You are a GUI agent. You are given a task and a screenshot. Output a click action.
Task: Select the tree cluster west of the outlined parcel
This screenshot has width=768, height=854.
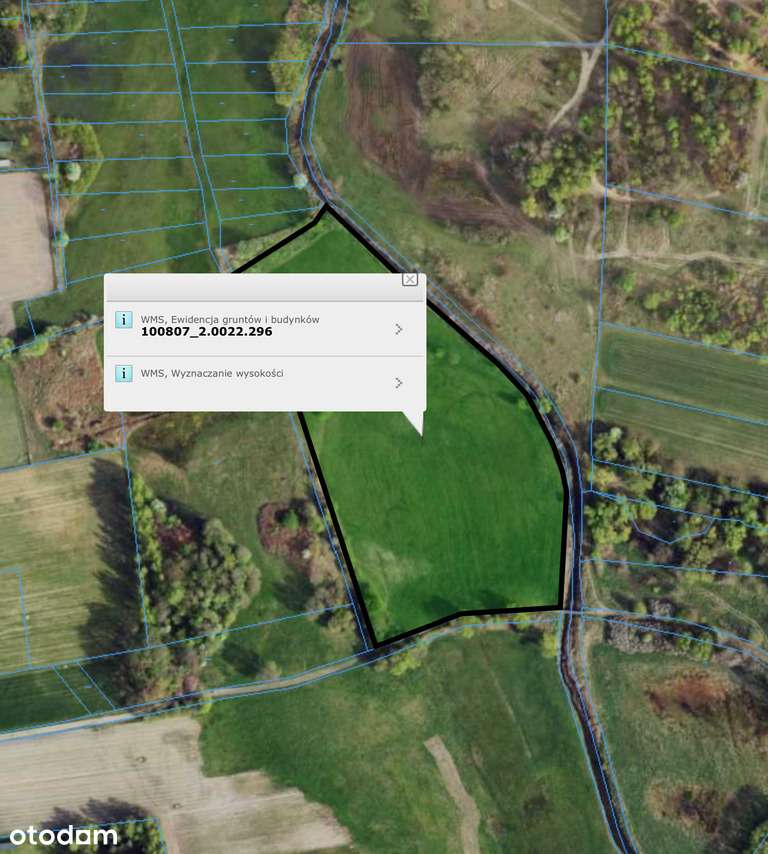point(202,577)
